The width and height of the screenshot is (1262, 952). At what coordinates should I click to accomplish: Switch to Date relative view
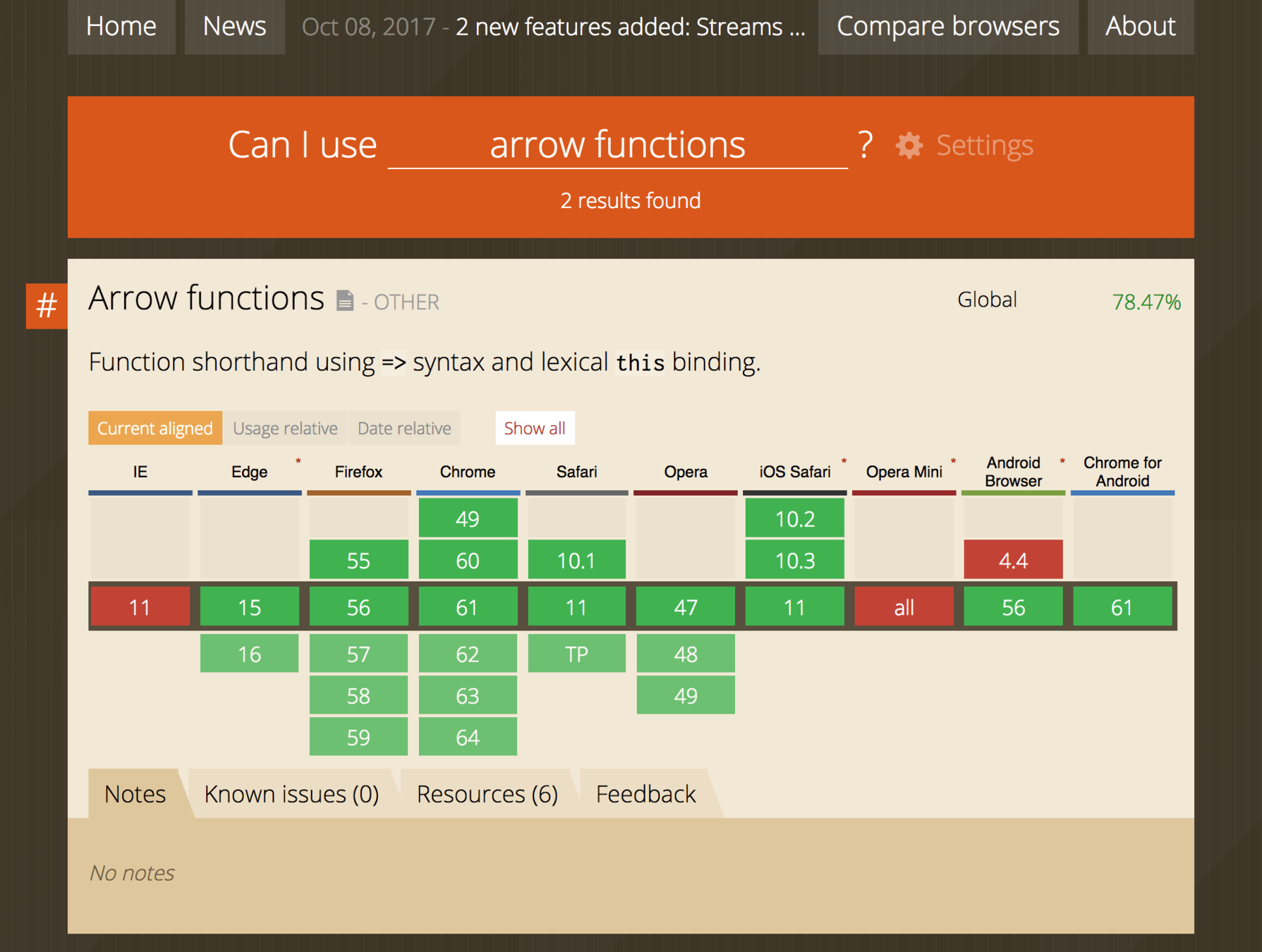pos(404,428)
